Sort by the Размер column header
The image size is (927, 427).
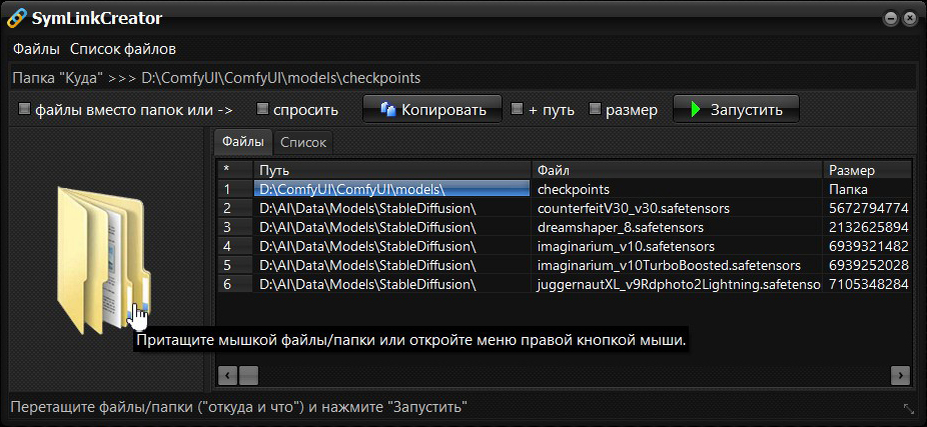click(867, 170)
